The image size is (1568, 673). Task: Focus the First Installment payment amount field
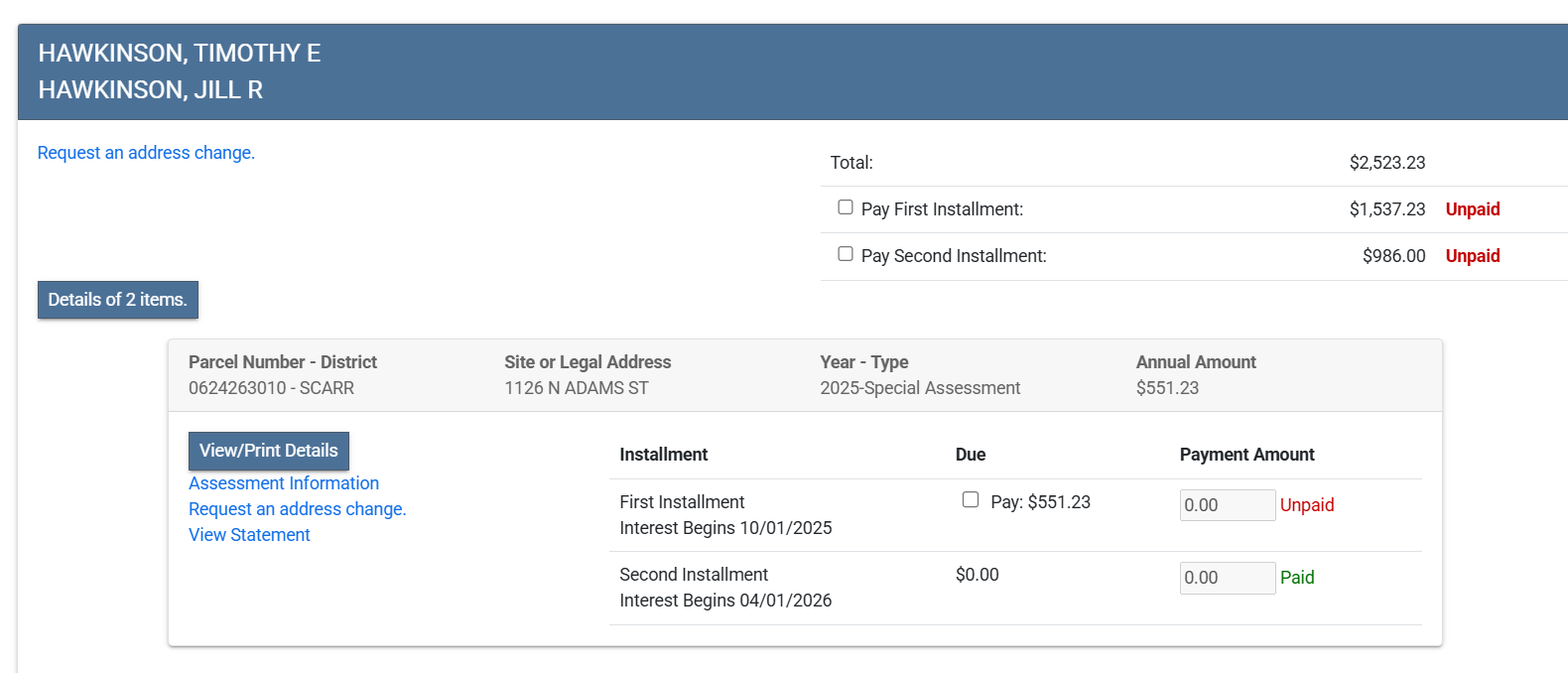click(1227, 505)
